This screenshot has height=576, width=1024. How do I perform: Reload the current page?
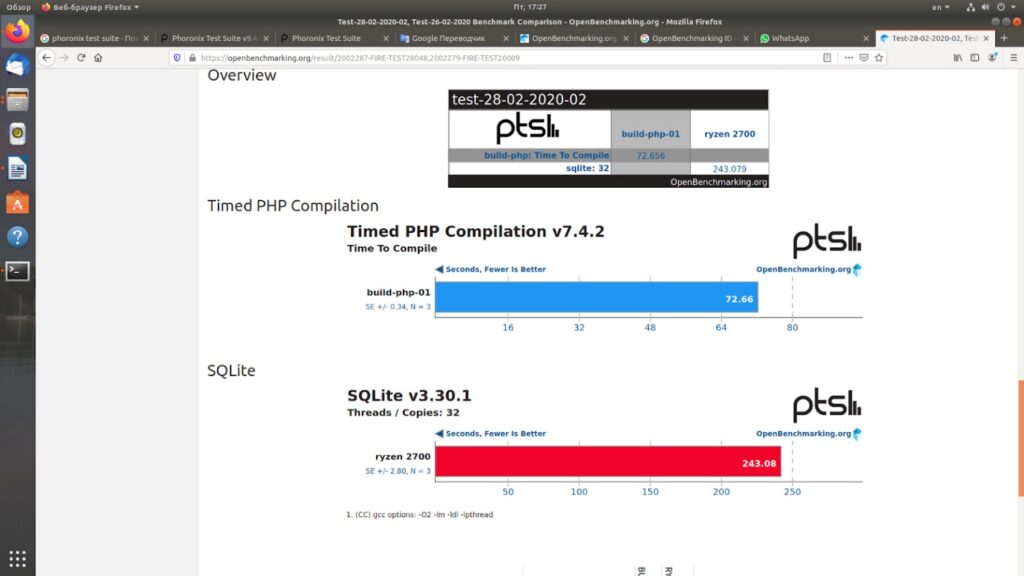click(81, 57)
